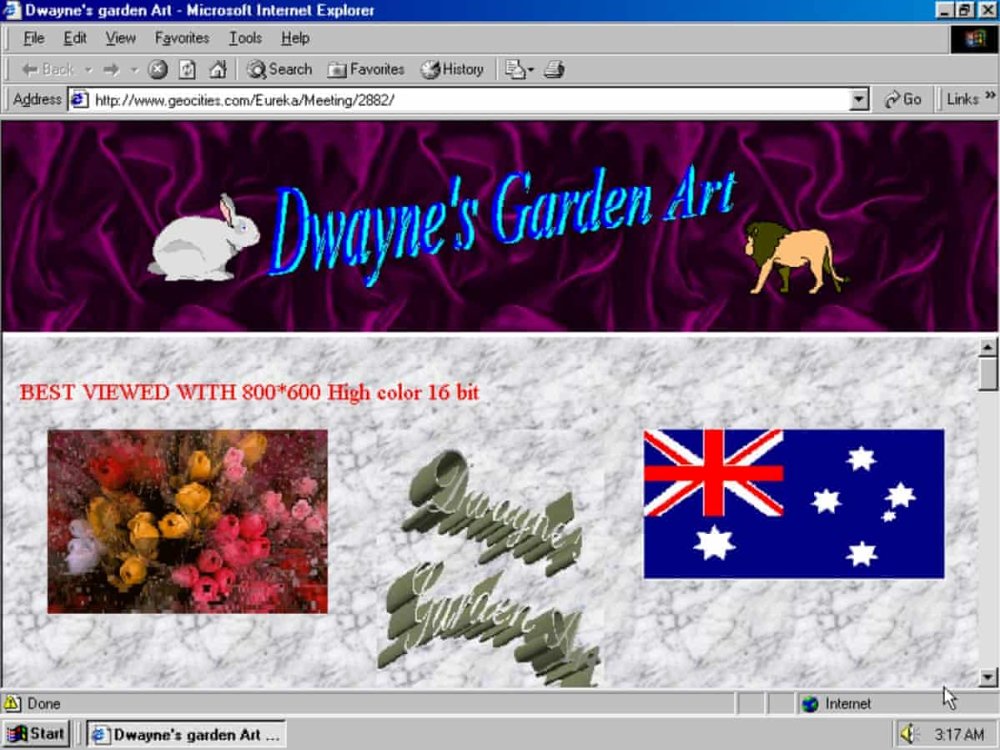Open the Tools menu

click(246, 38)
